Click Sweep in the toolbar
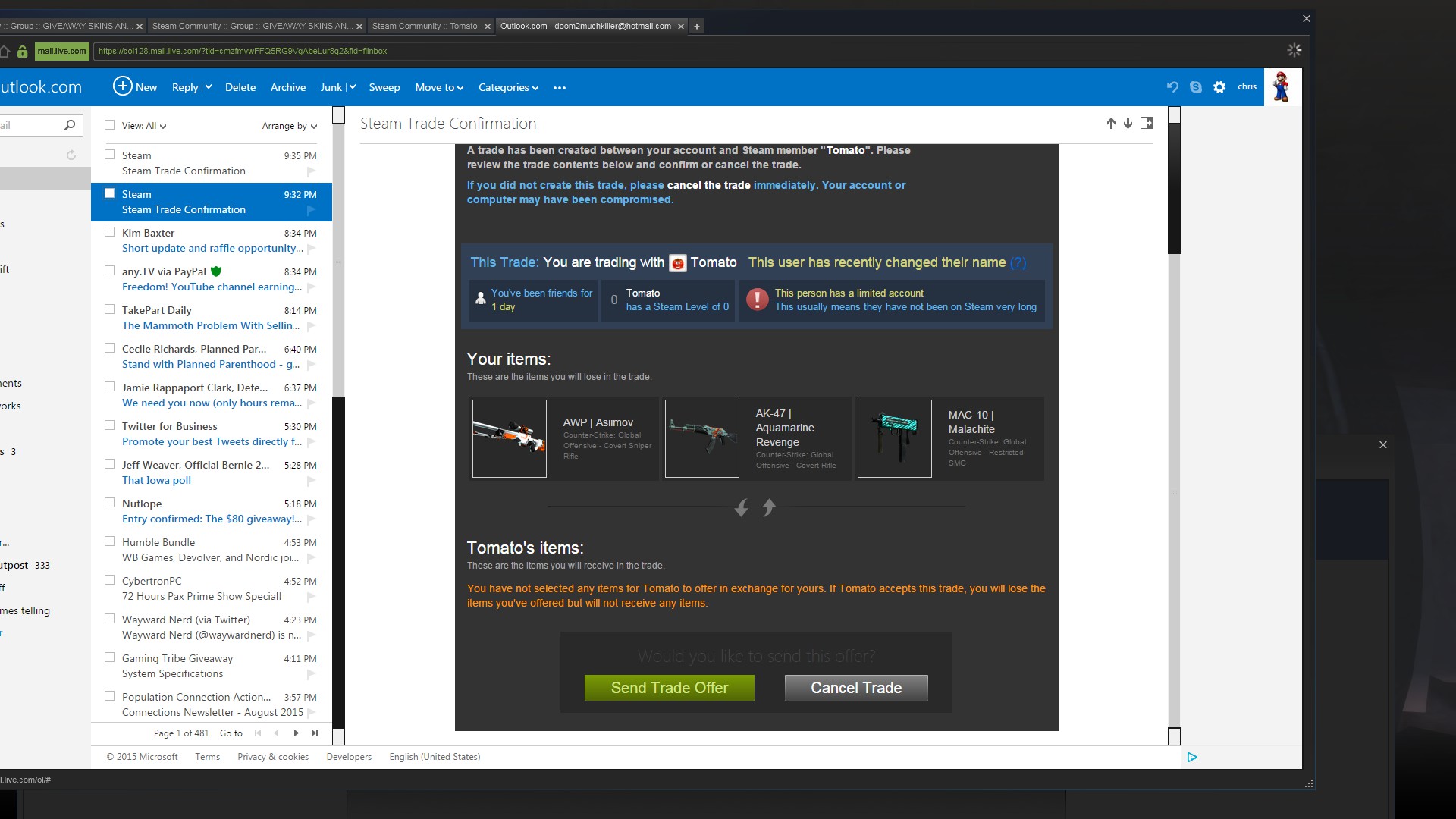Image resolution: width=1456 pixels, height=819 pixels. tap(384, 88)
